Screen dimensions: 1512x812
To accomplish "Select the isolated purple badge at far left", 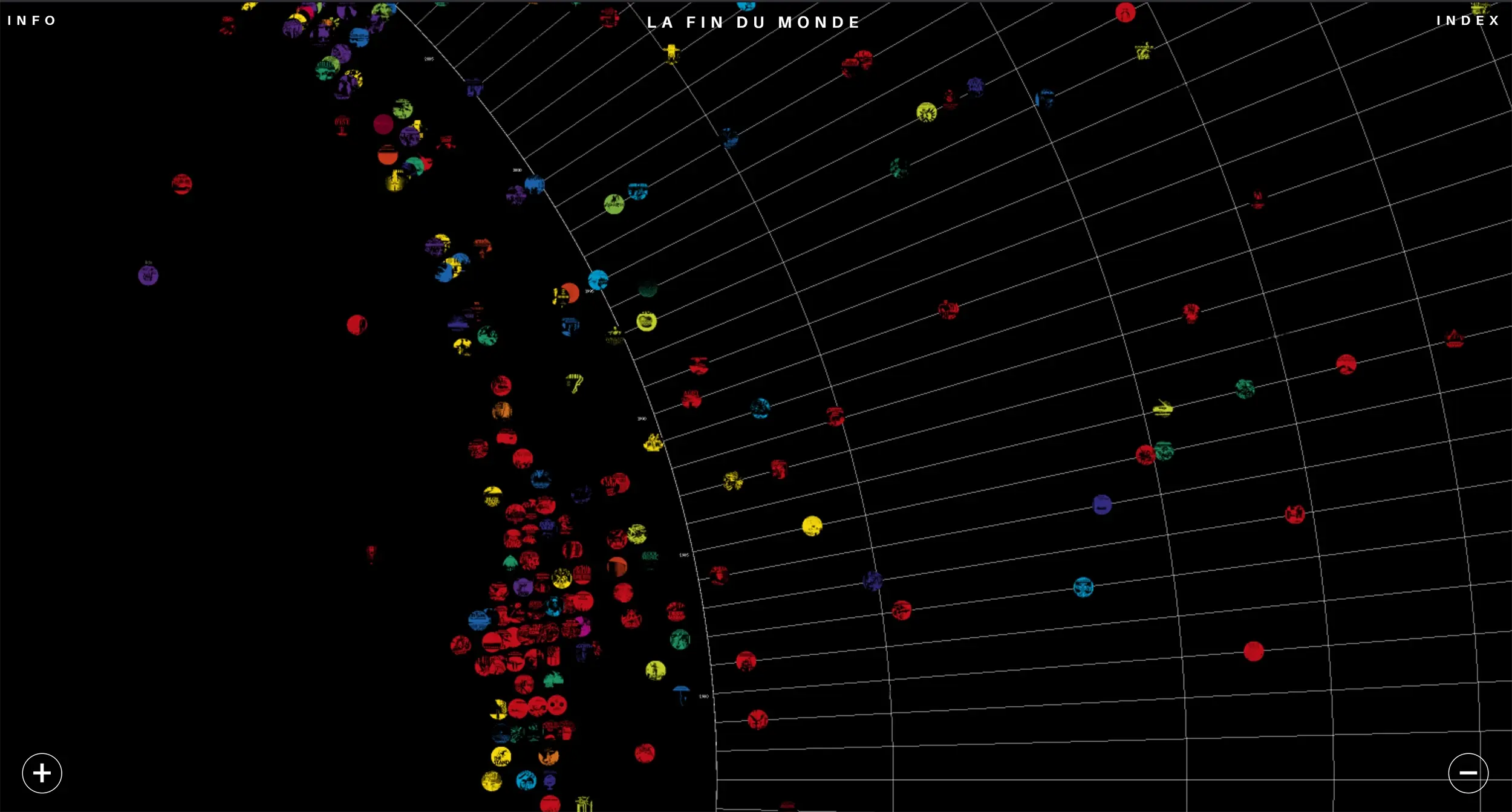I will tap(148, 275).
